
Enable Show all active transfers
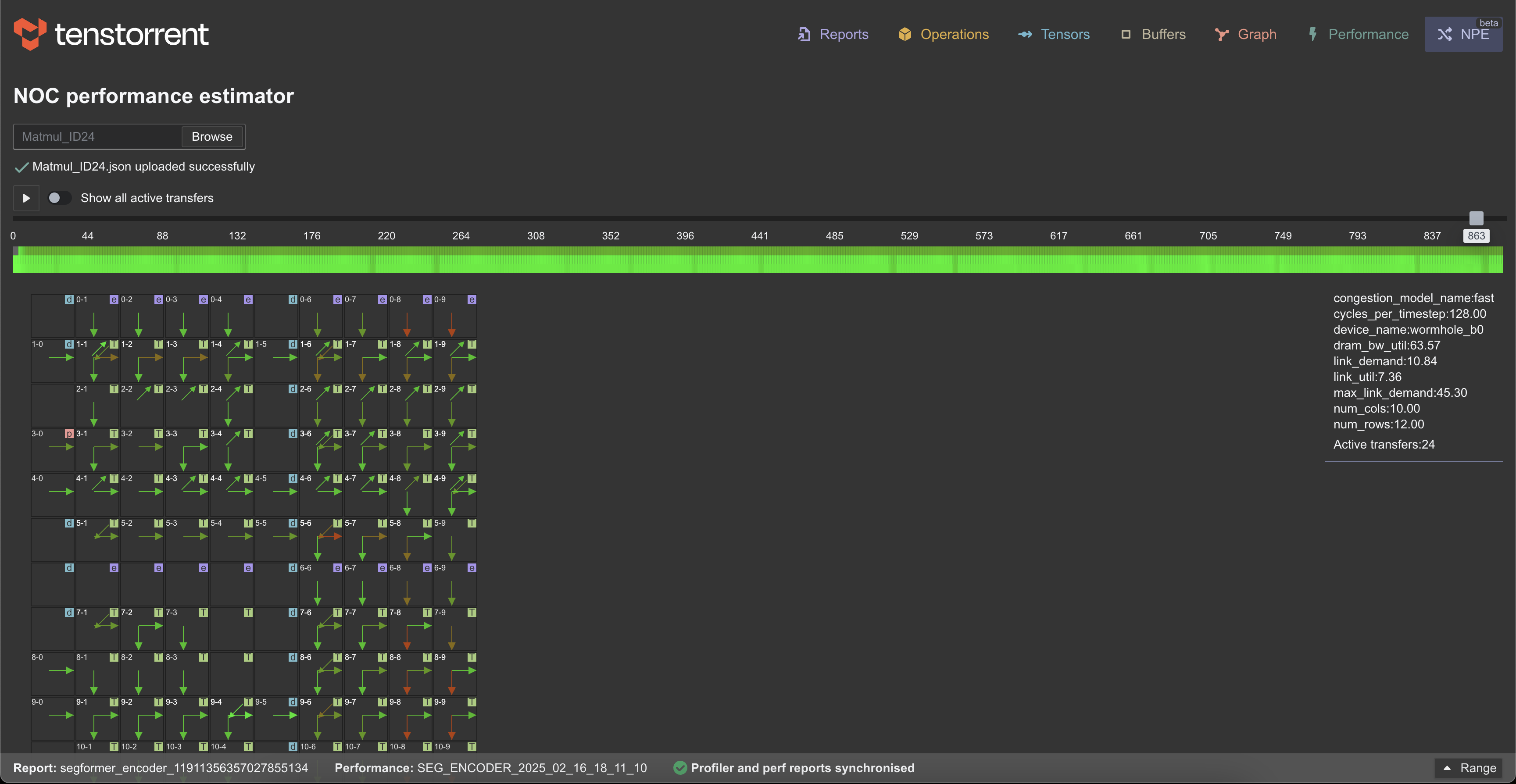tap(60, 198)
